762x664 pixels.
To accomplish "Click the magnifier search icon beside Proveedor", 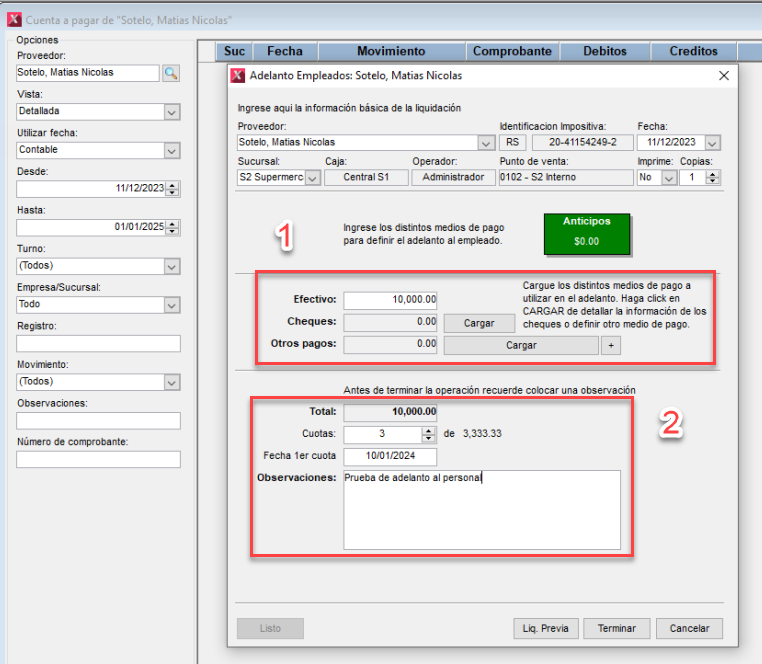I will pos(170,73).
